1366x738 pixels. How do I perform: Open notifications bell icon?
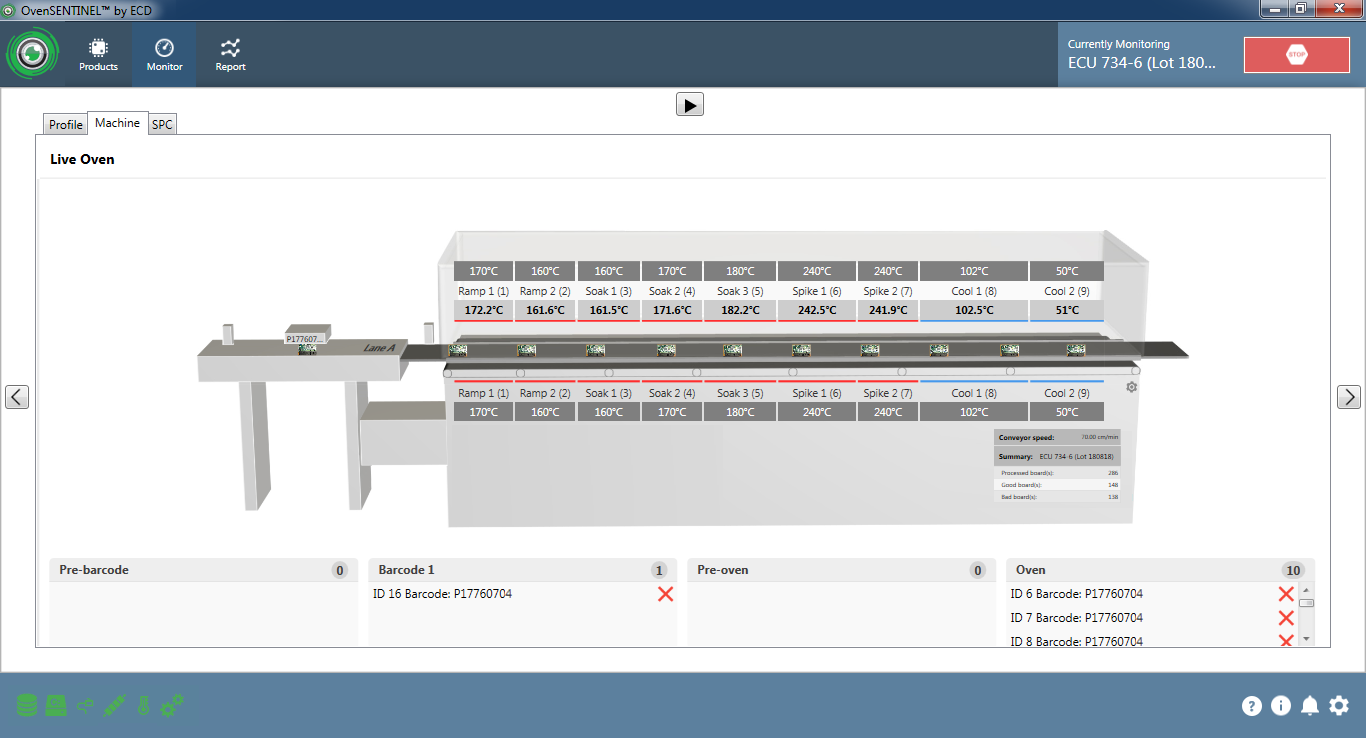(1310, 706)
